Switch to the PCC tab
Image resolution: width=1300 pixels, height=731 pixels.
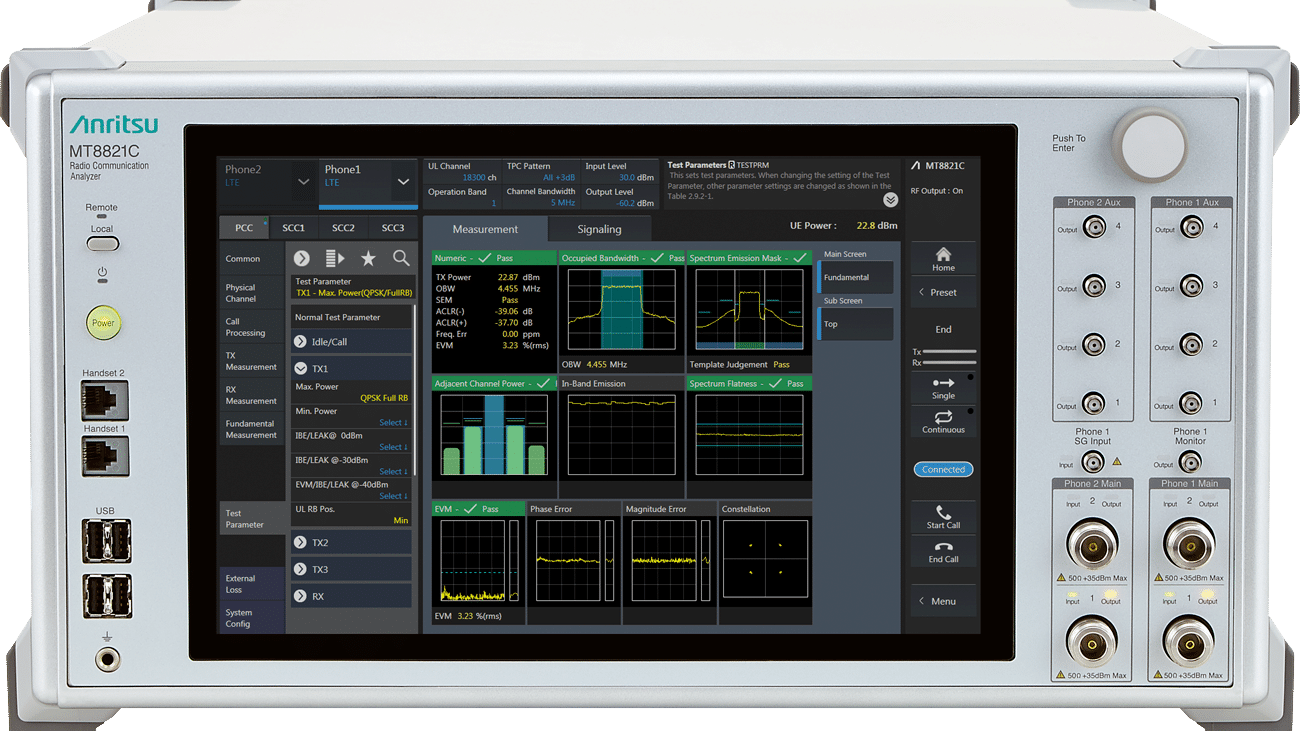(x=243, y=228)
